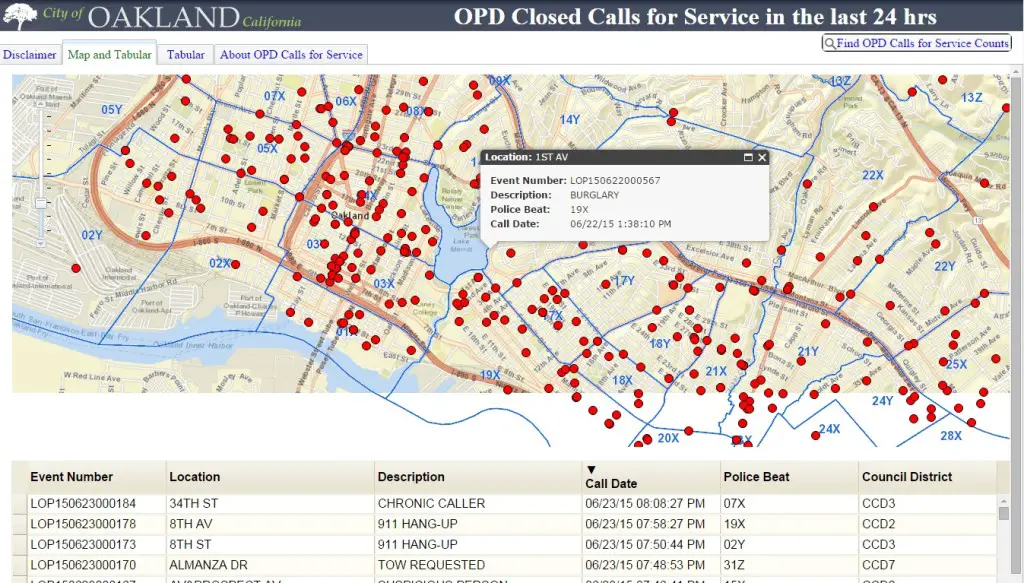Click the TOW REQUESTED description cell
The image size is (1024, 583).
click(478, 564)
